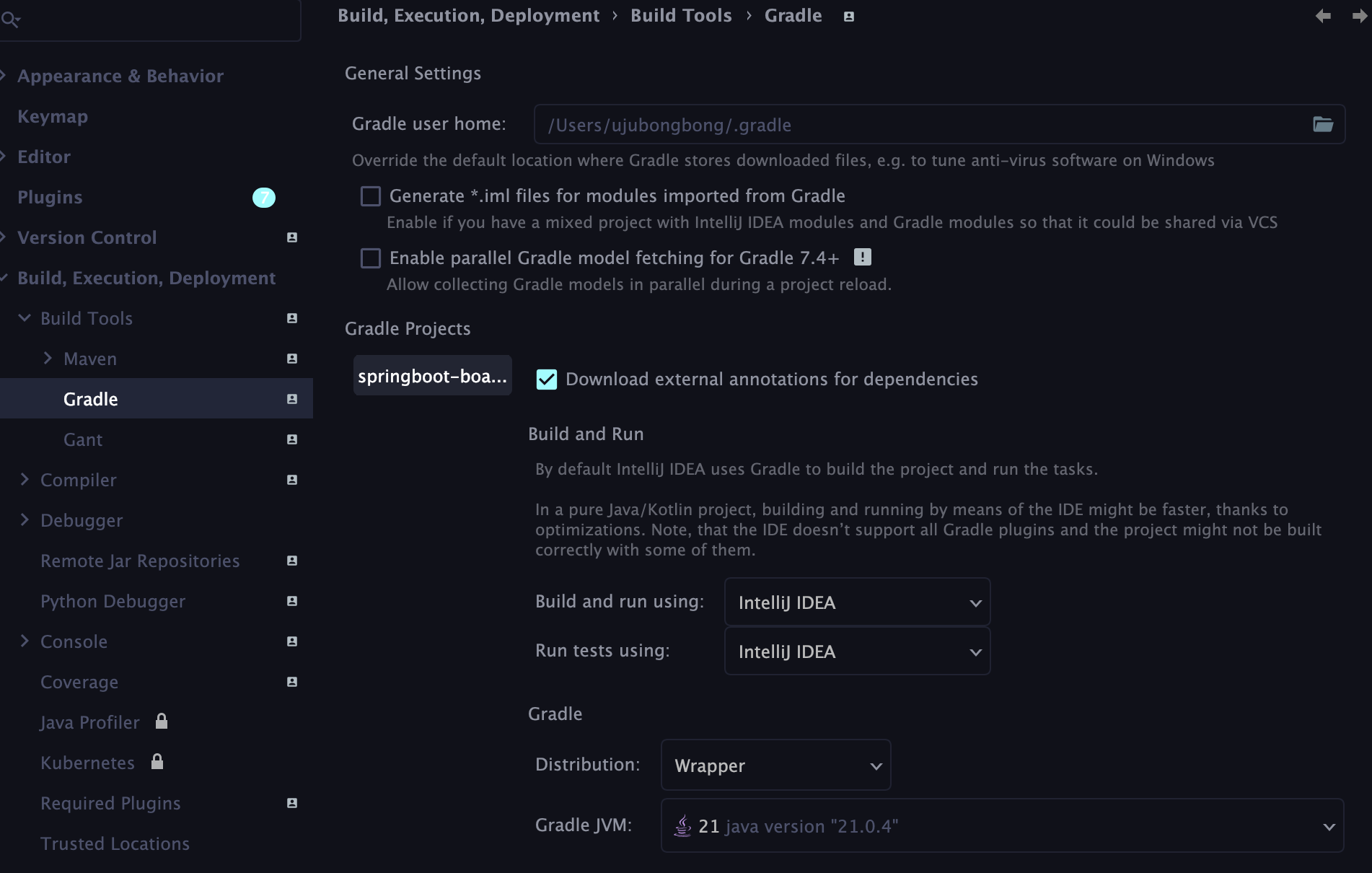Click project icon beside Remote Jar Repositories
This screenshot has height=873, width=1372.
292,561
